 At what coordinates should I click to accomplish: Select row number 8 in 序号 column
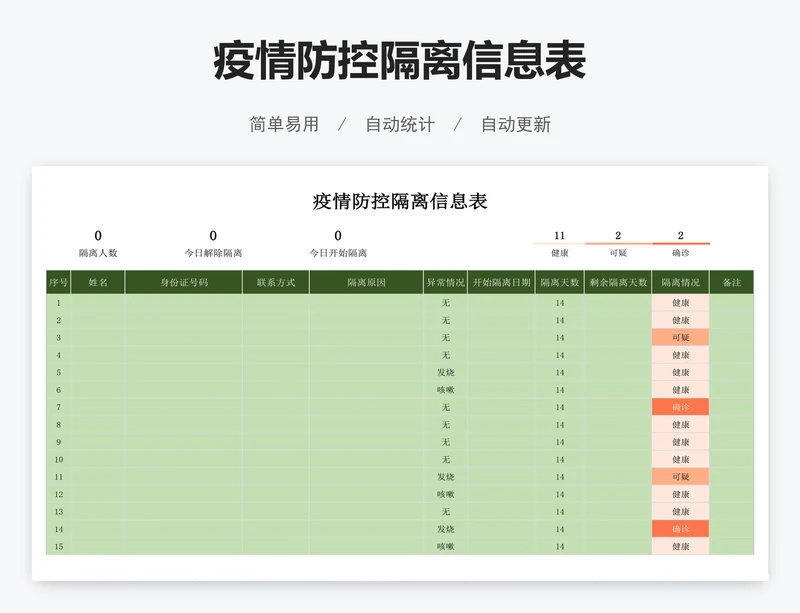tap(59, 425)
